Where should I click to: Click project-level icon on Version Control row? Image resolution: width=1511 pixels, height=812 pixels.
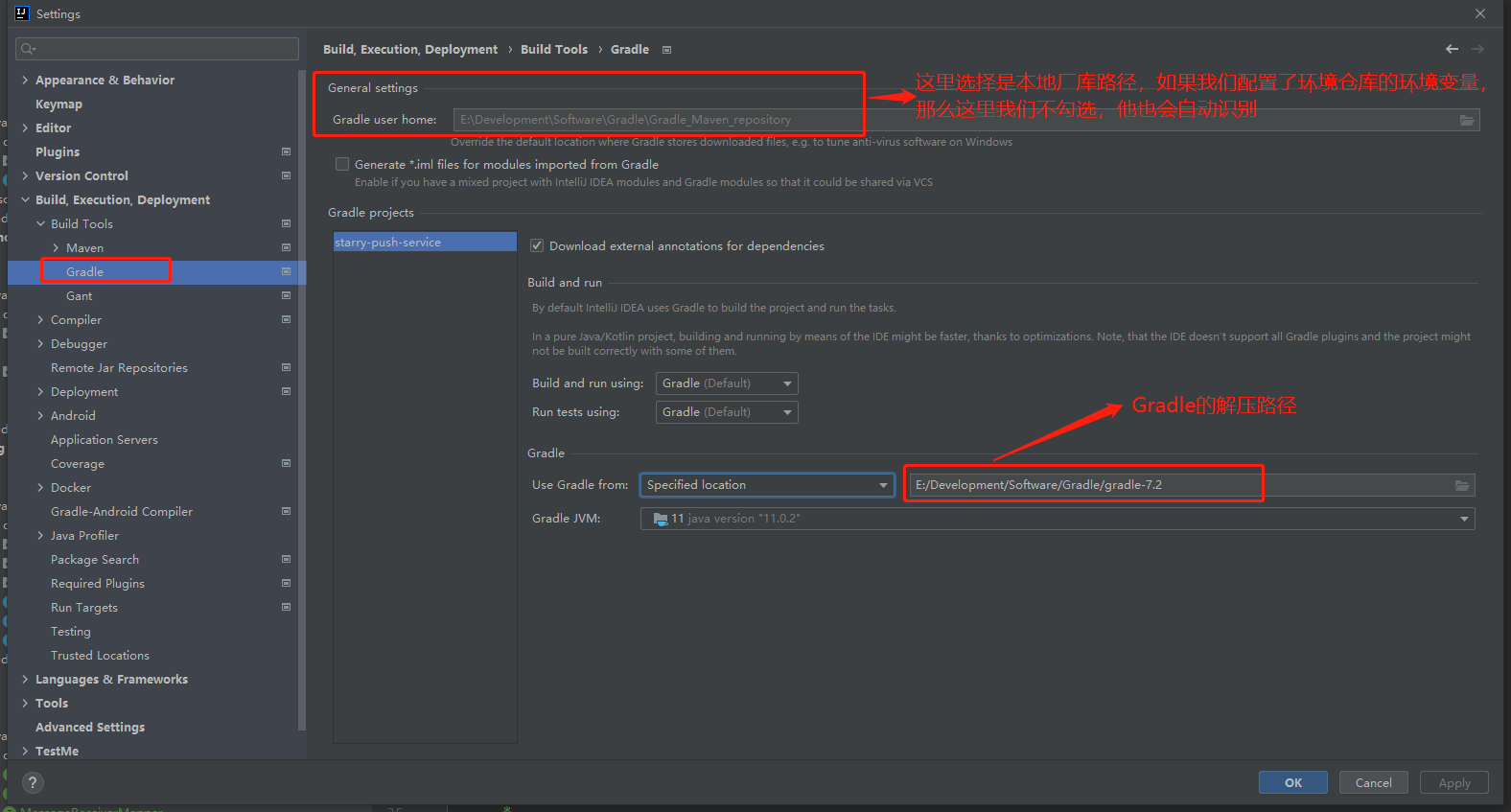click(286, 175)
